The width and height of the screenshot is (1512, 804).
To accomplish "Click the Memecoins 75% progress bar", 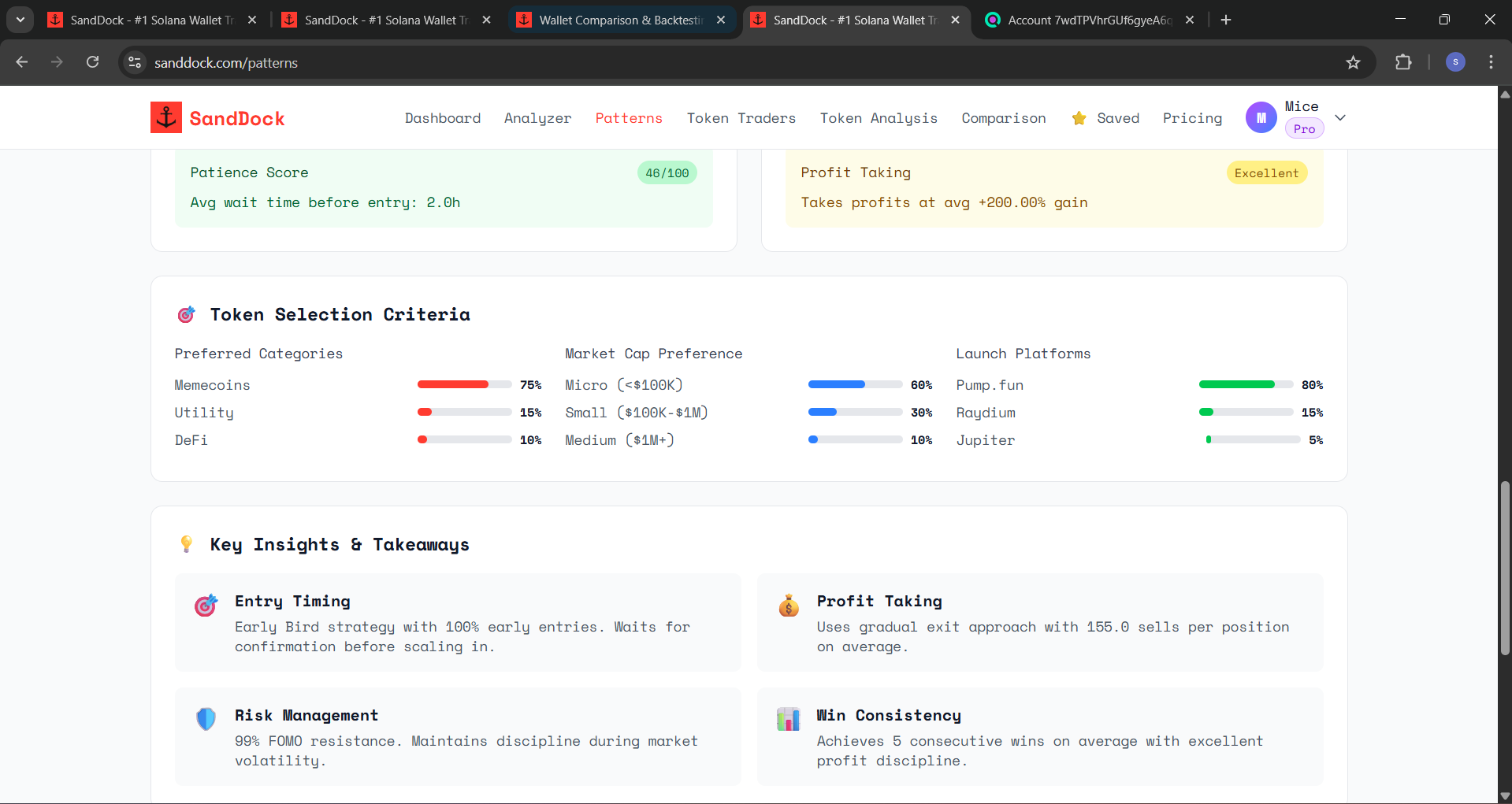I will pyautogui.click(x=464, y=384).
